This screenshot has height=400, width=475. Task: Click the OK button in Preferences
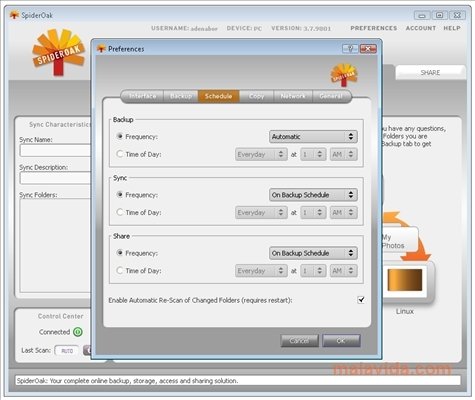click(x=341, y=341)
